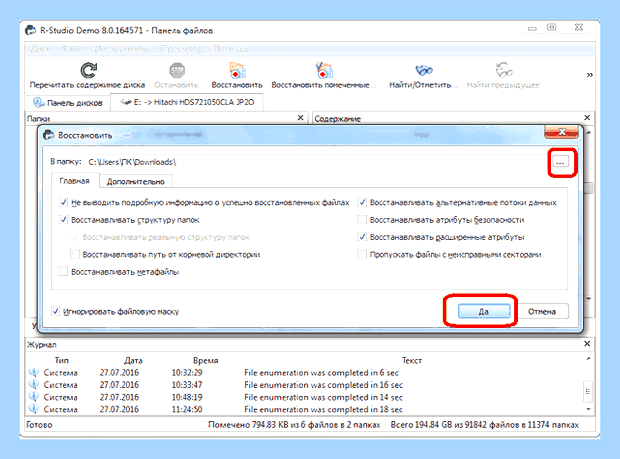Click the destination folder path field
Screen dimensions: 620x459
coord(316,162)
